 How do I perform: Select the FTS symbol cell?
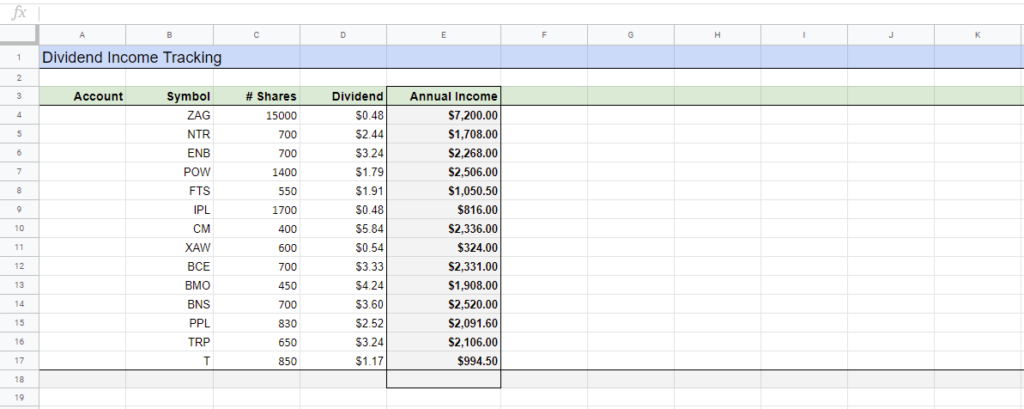(169, 191)
